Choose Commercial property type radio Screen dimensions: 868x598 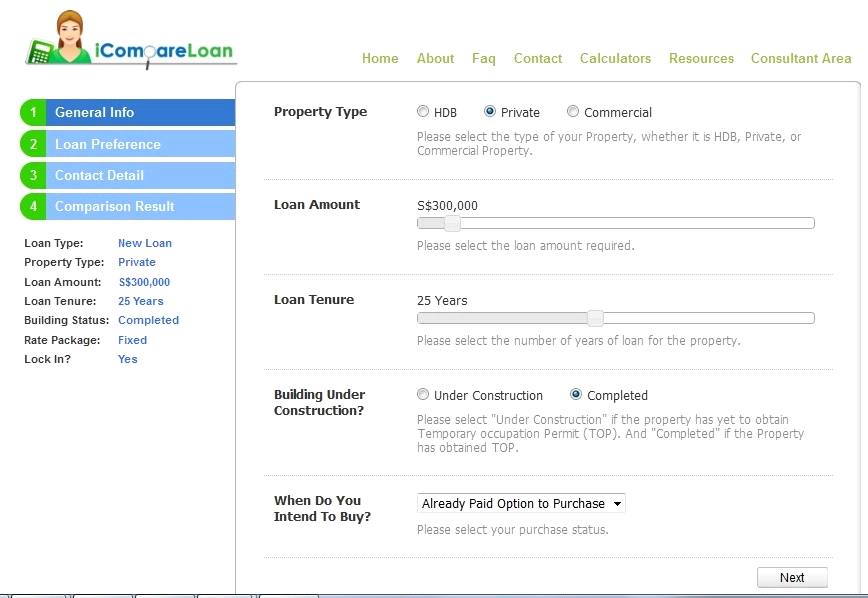click(x=573, y=111)
